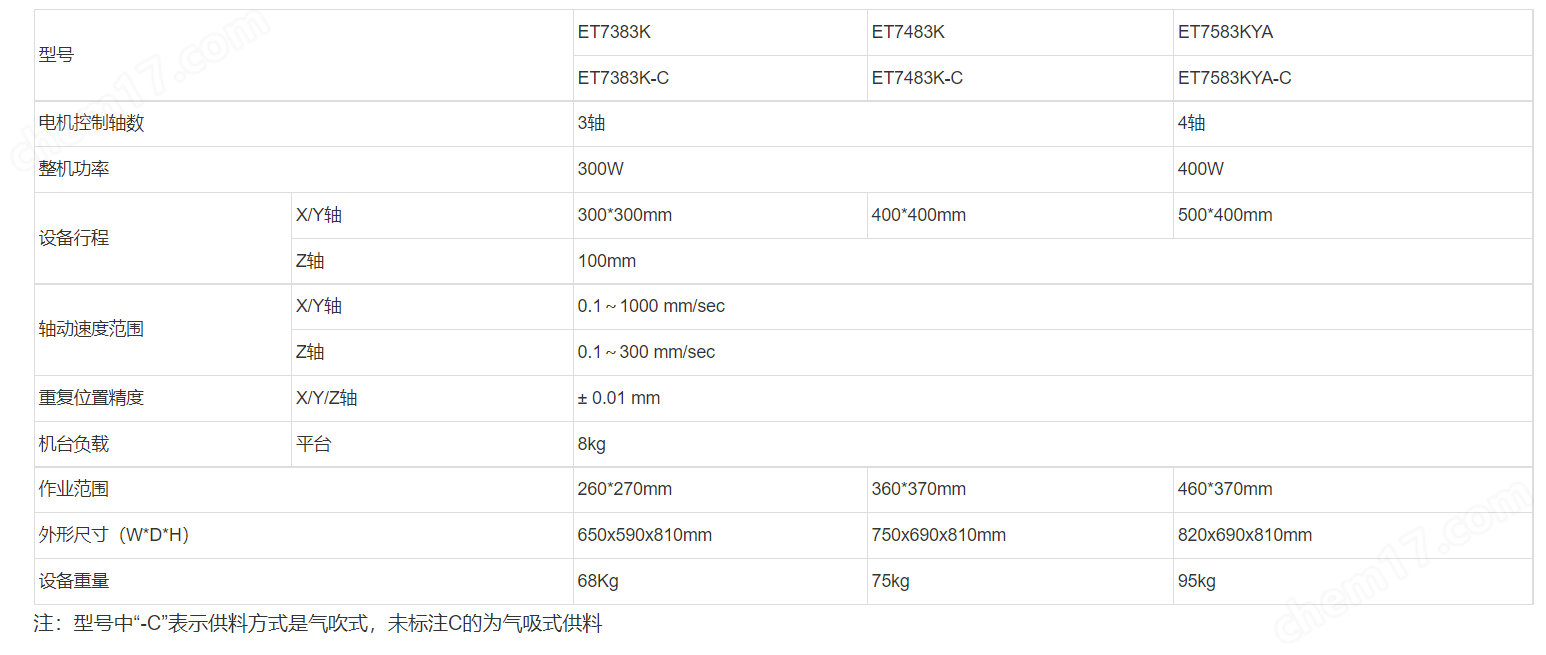Click the 300W power value

pyautogui.click(x=600, y=169)
